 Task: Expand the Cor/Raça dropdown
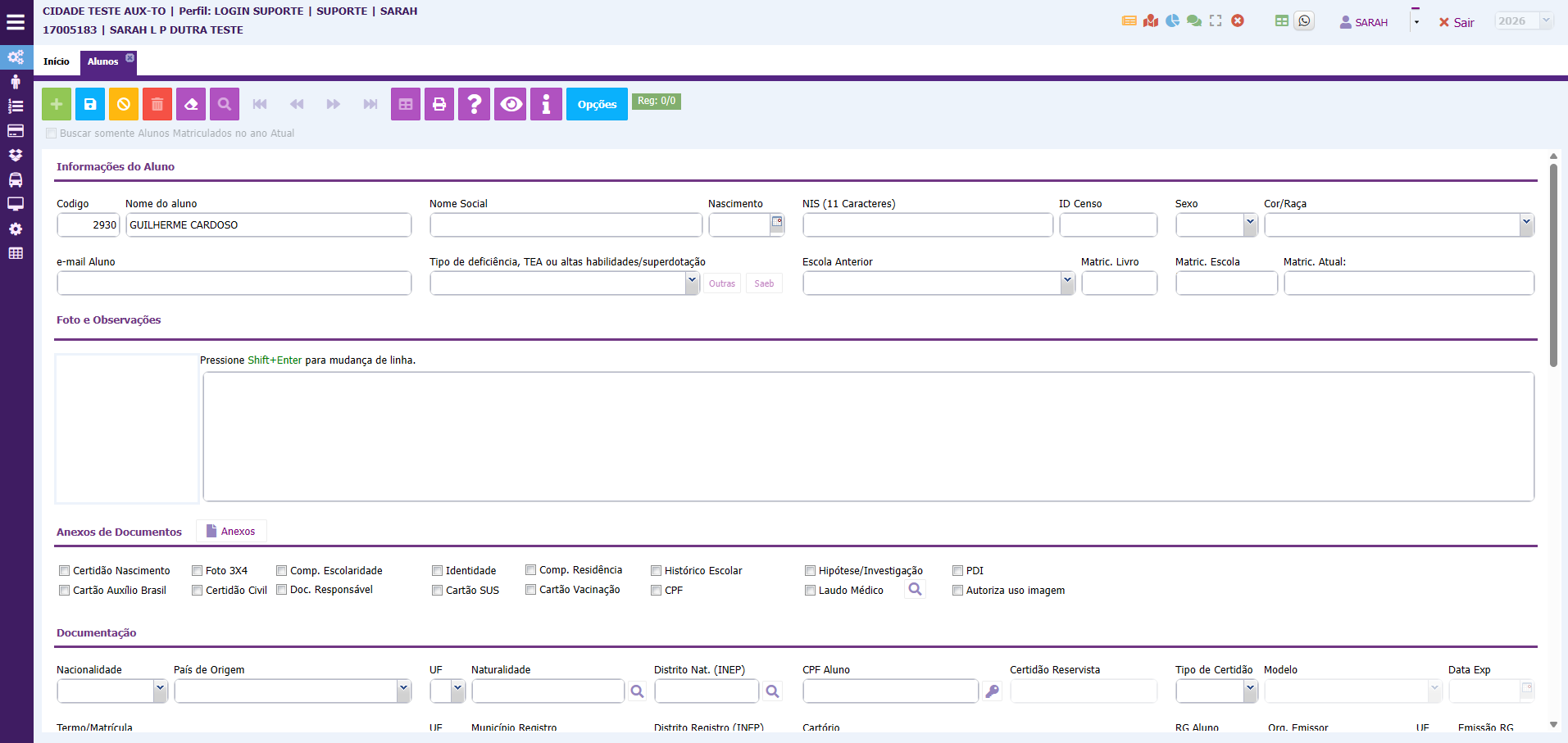point(1398,224)
